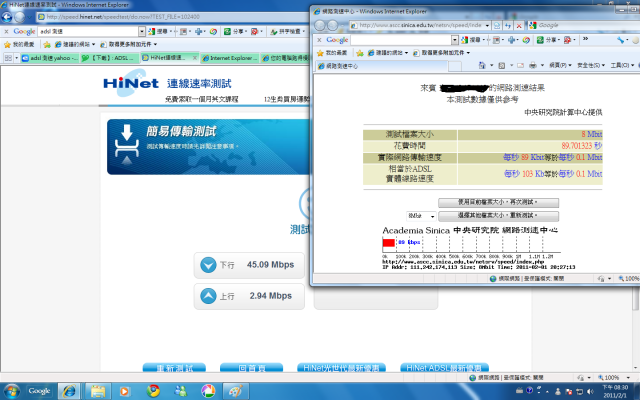Open the Tools (O) menu in Sinica window
Screen dimensions: 640x400
[622, 65]
